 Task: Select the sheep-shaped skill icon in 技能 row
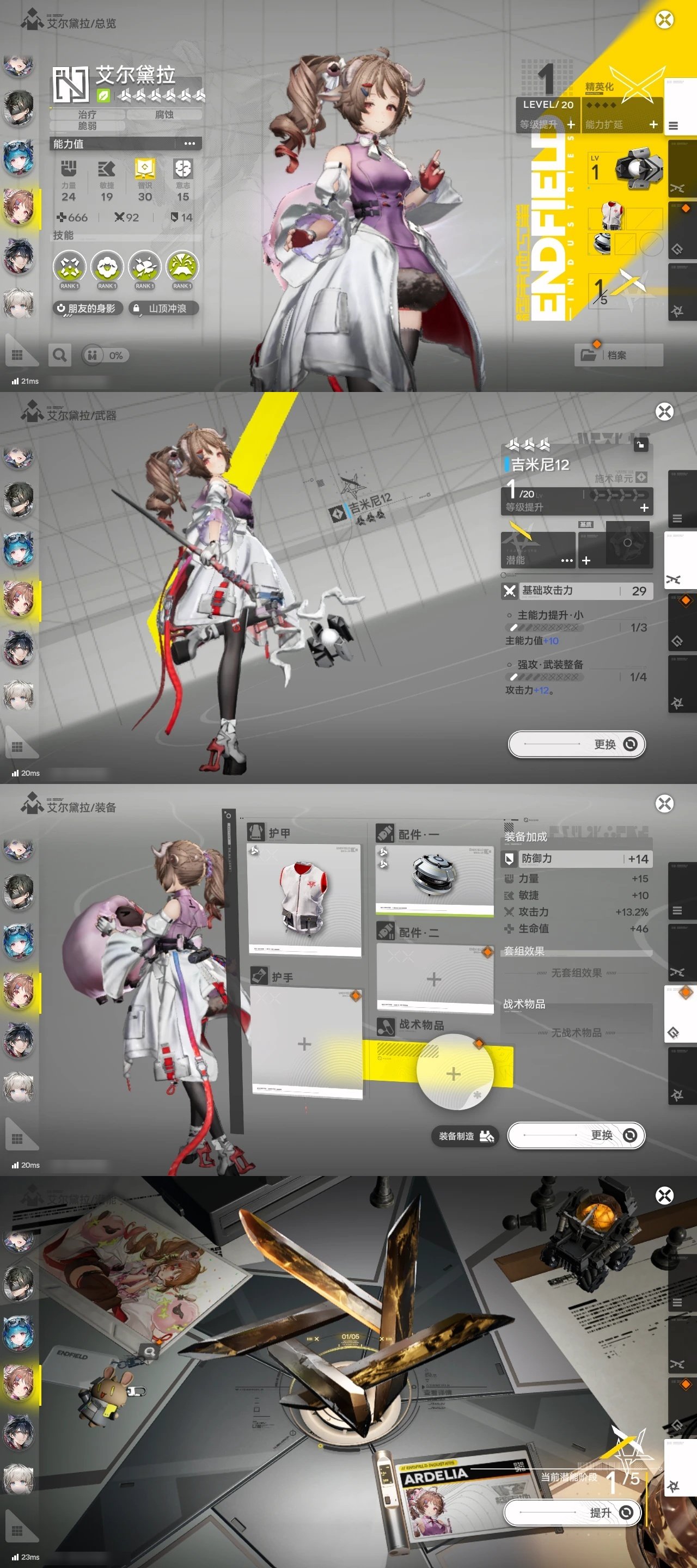107,267
